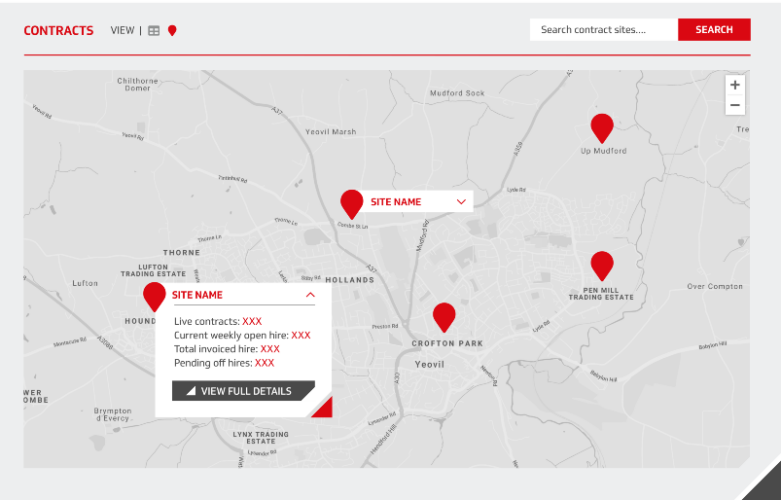This screenshot has height=500, width=781.
Task: Click Pending off hires XXX value
Action: pos(264,364)
